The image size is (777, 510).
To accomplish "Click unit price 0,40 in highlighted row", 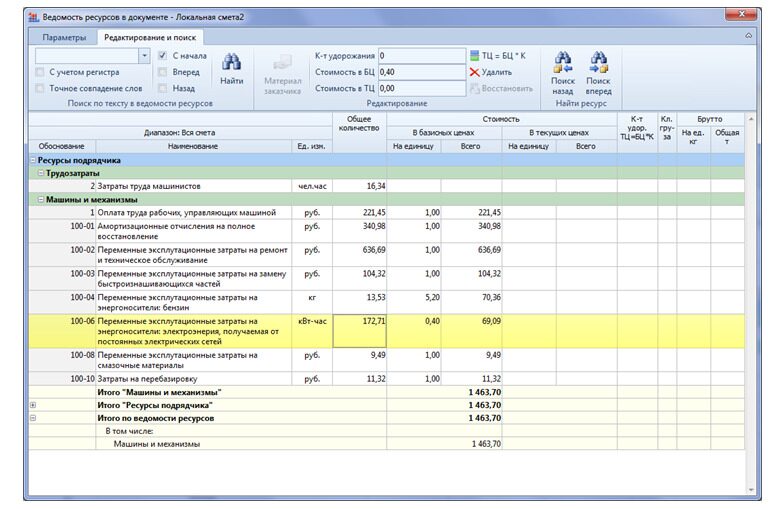I will [432, 321].
